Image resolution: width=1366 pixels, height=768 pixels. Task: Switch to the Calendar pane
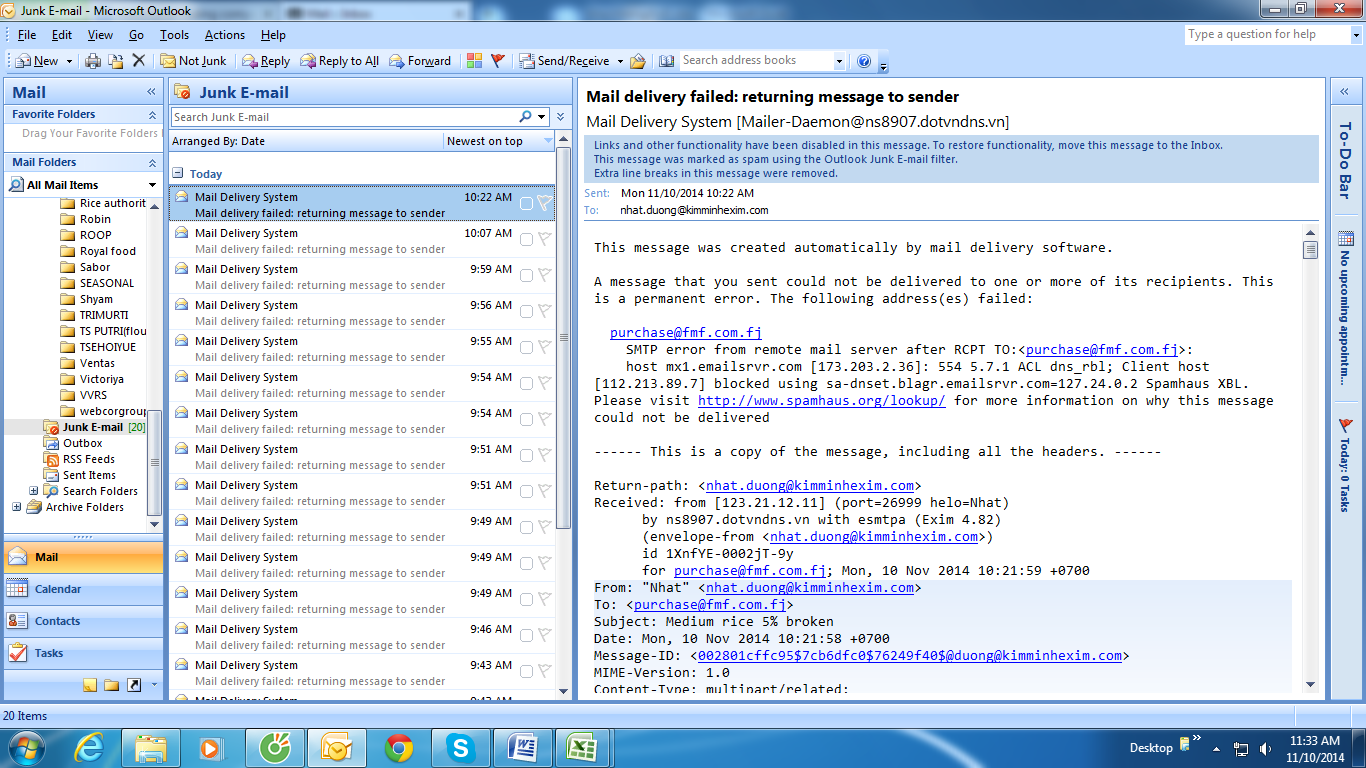pyautogui.click(x=83, y=589)
